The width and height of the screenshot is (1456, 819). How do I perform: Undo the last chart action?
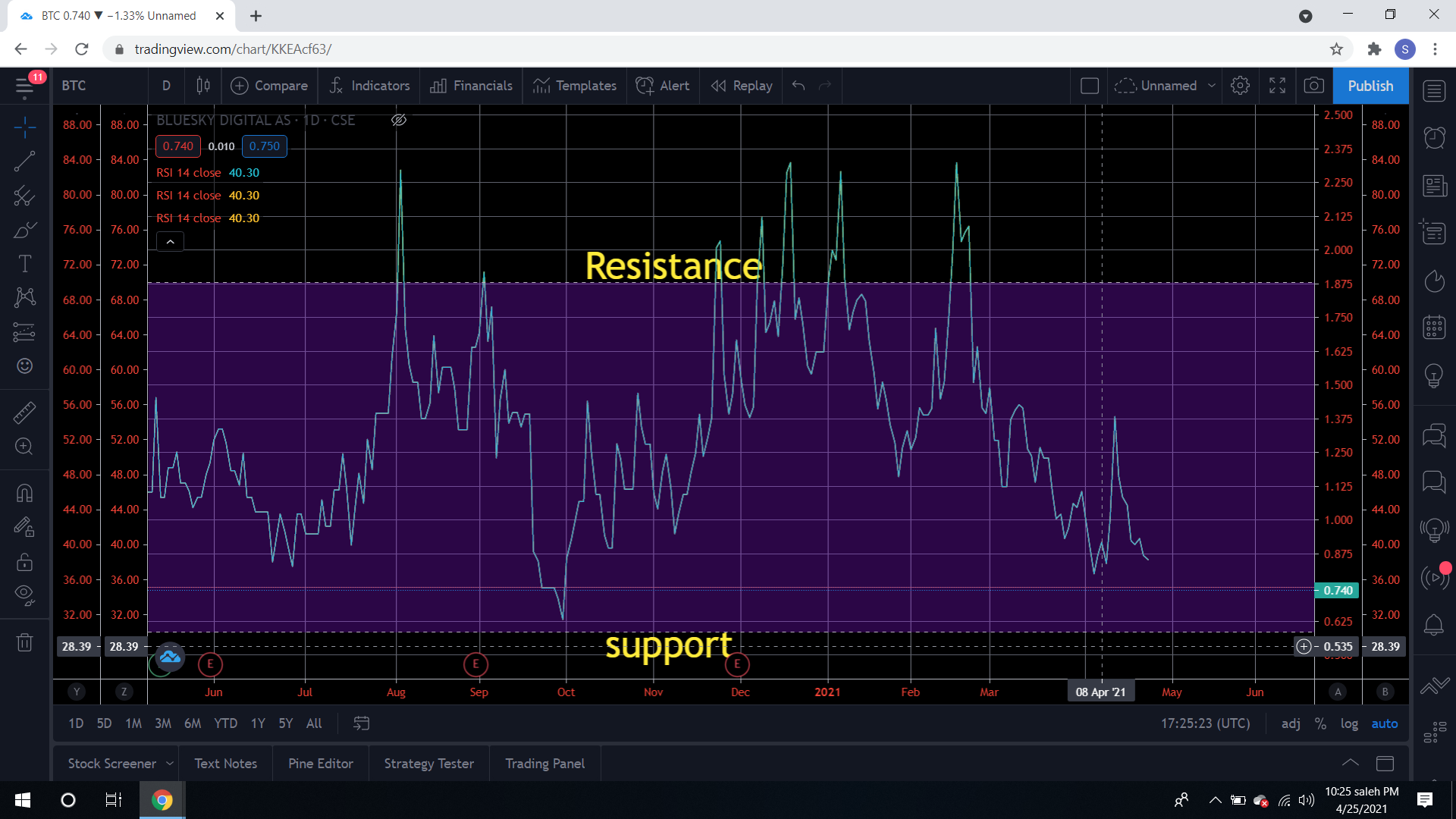[x=799, y=86]
